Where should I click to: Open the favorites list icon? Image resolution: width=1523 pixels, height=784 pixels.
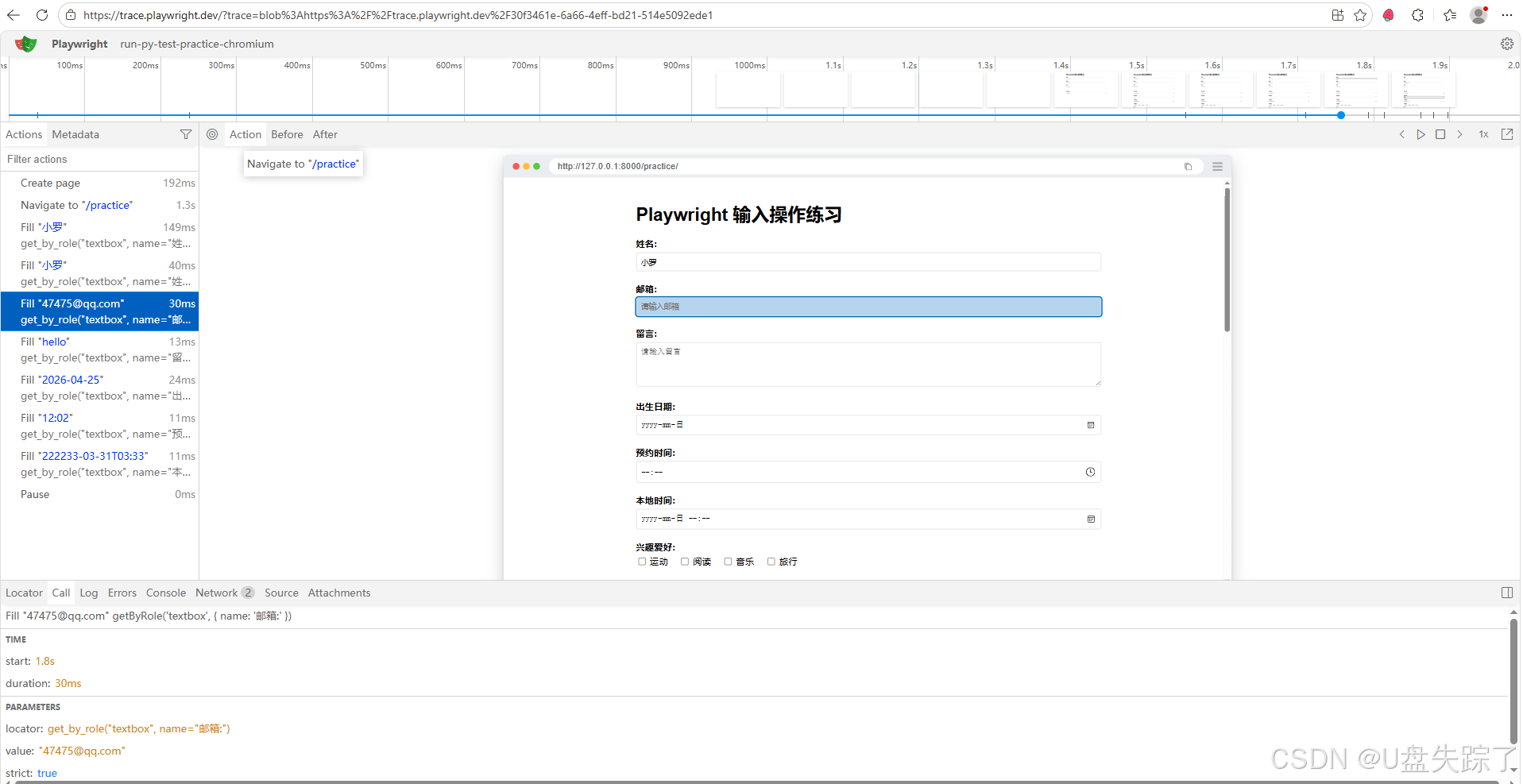(1450, 15)
